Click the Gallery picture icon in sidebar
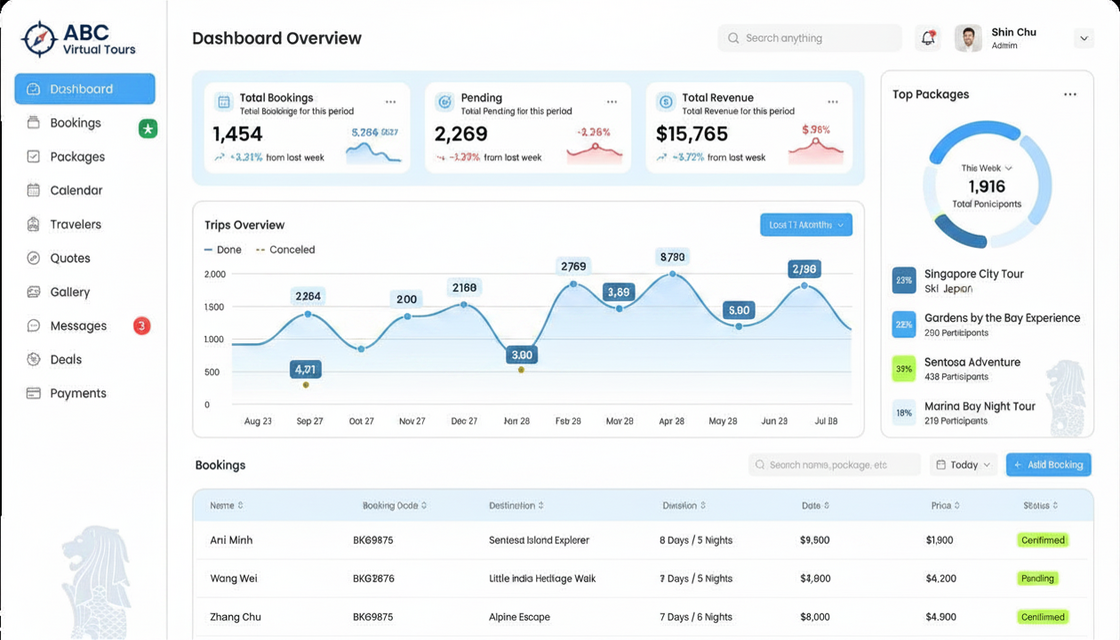 [34, 291]
